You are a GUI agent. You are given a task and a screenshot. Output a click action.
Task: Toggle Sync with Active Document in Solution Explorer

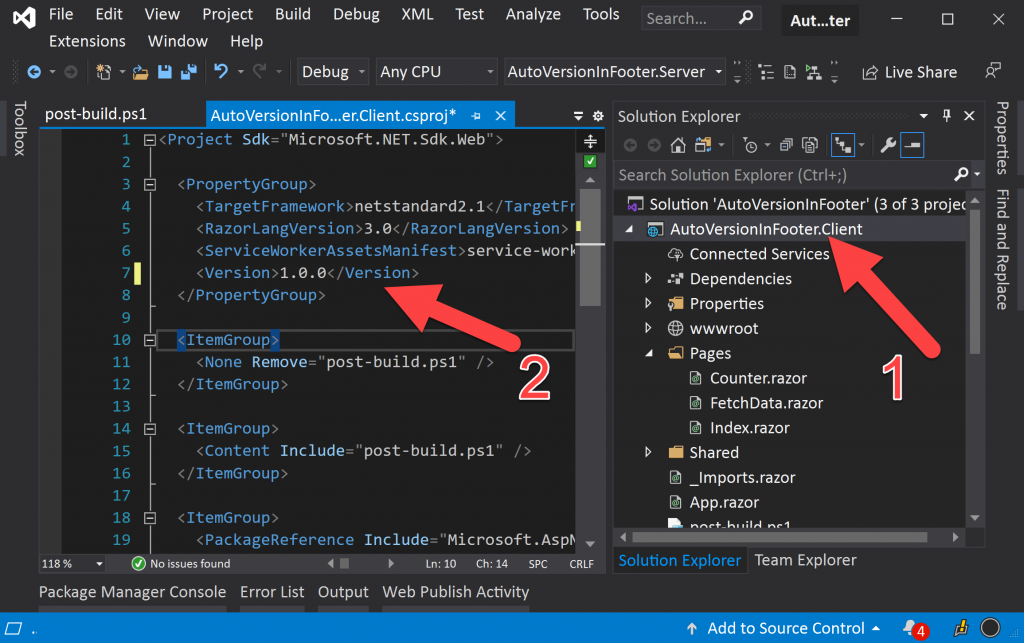tap(842, 145)
